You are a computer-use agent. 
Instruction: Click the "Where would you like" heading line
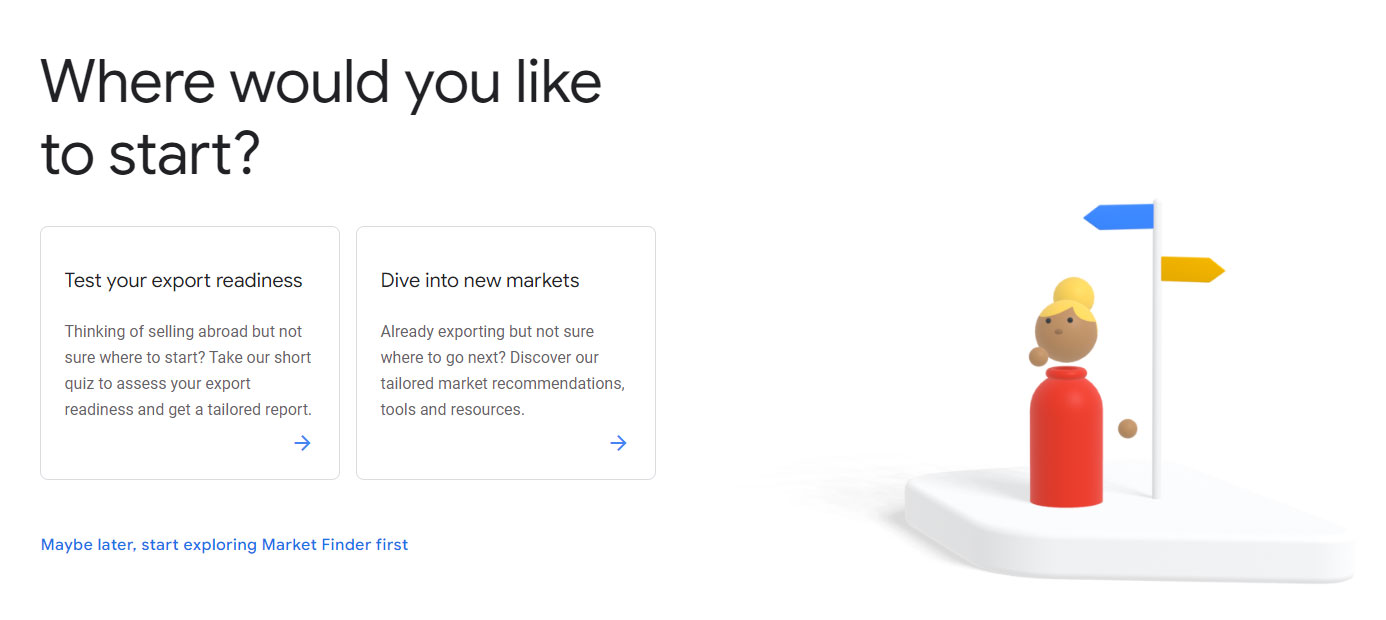click(x=321, y=81)
